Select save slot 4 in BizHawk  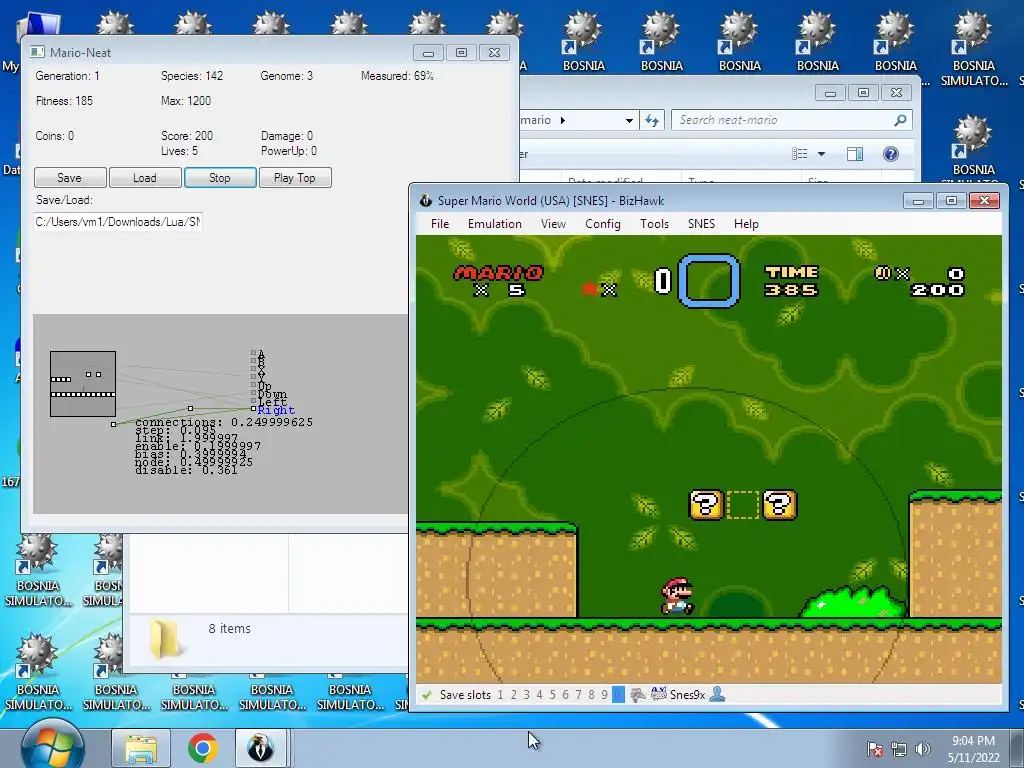539,695
